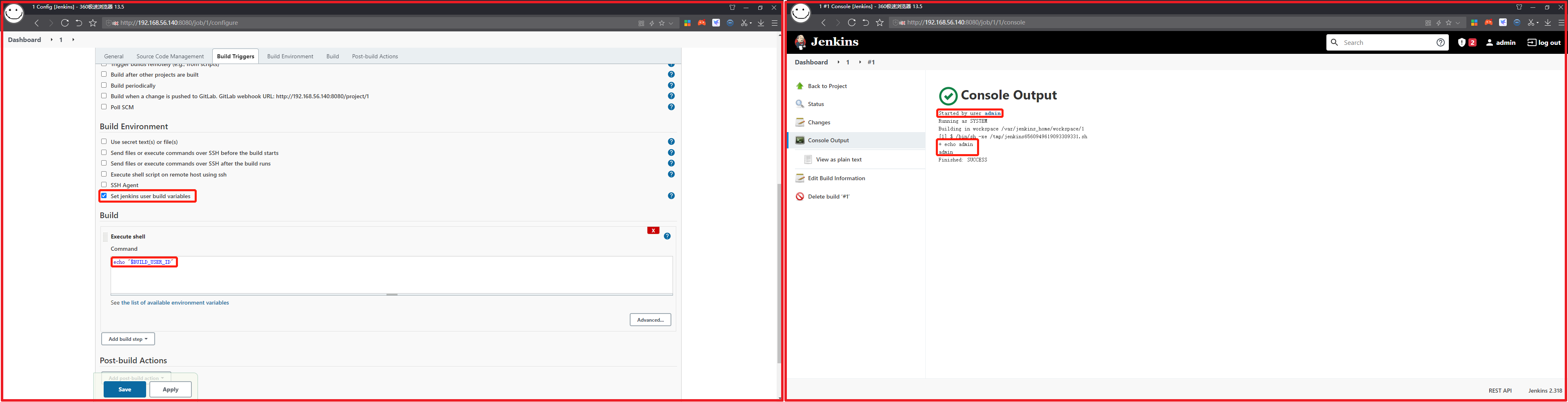The height and width of the screenshot is (402, 1568).
Task: Click help icon for Set jenkins user build variables
Action: pos(671,196)
